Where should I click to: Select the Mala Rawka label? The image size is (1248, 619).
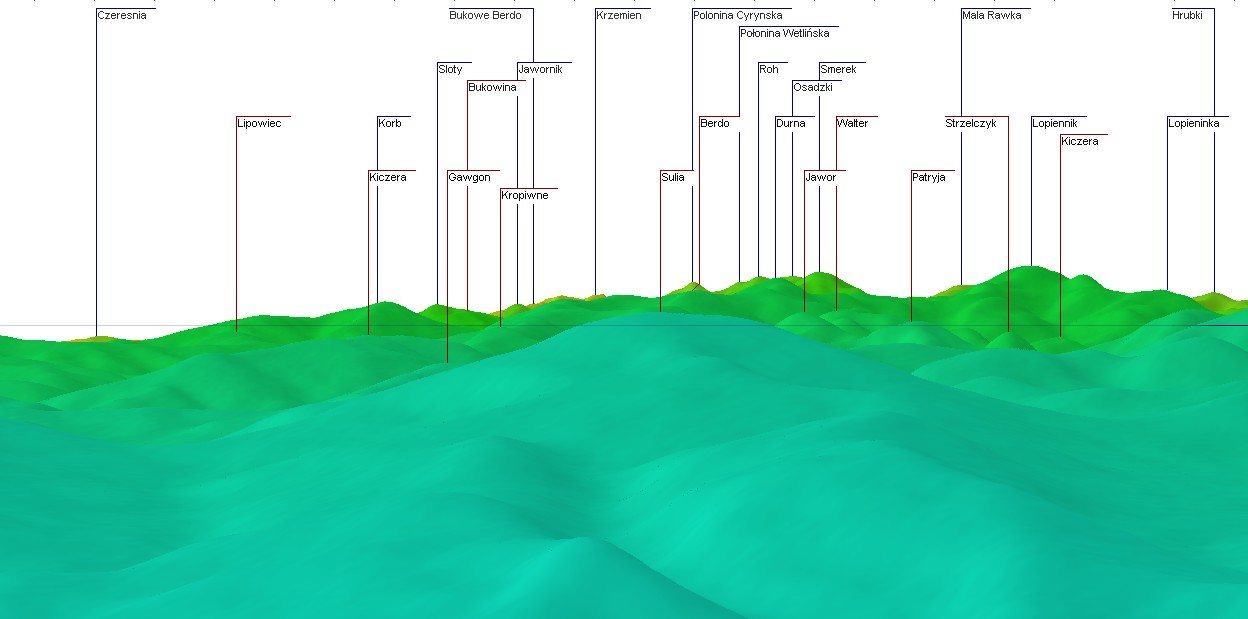(992, 16)
